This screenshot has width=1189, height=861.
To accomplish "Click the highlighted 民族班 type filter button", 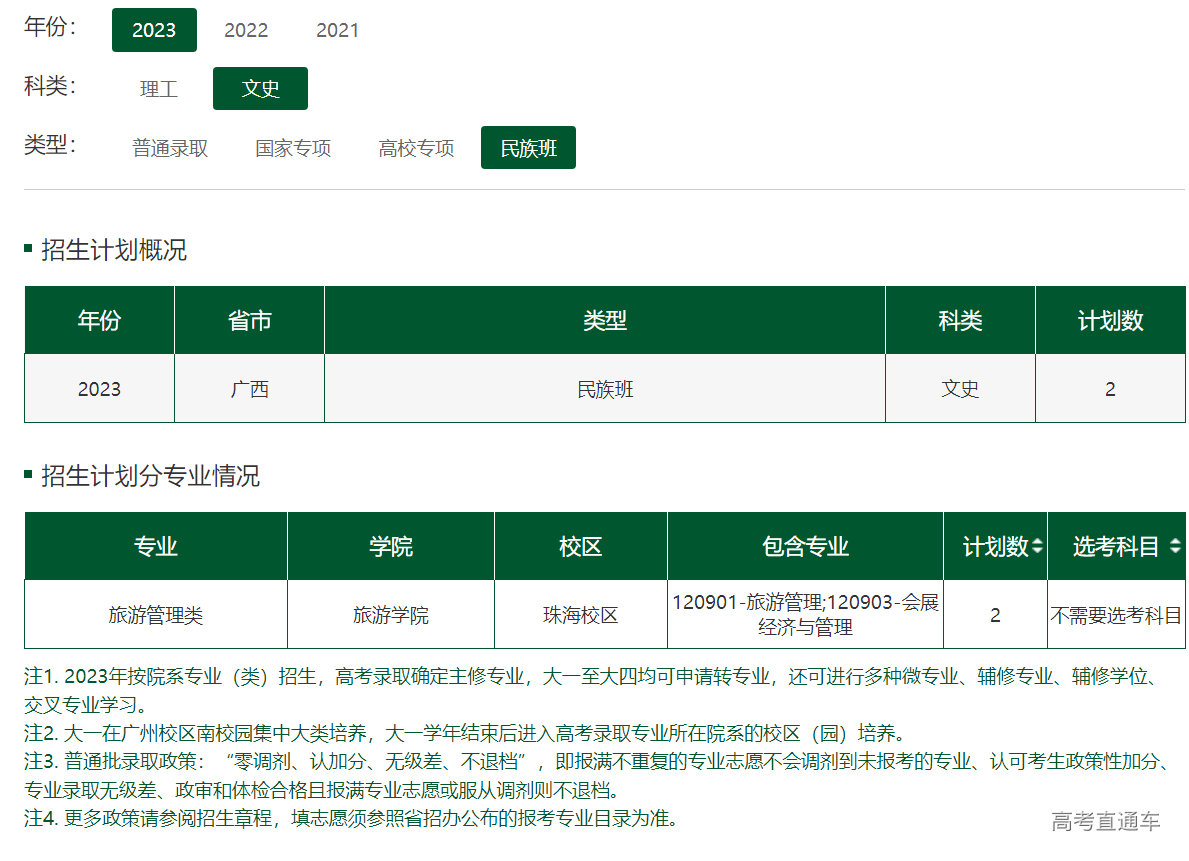I will [528, 148].
